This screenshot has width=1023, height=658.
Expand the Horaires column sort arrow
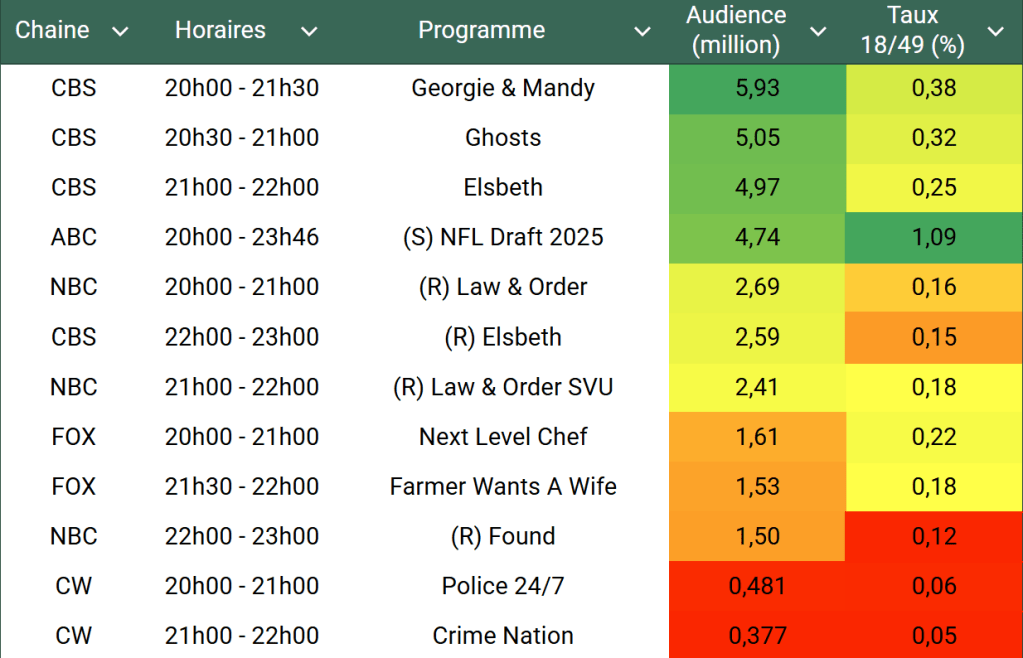[x=309, y=32]
